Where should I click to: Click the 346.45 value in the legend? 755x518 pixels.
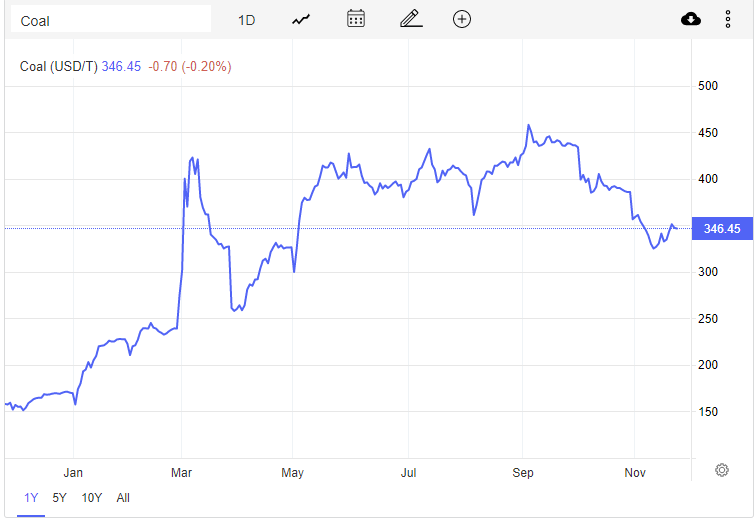[121, 66]
